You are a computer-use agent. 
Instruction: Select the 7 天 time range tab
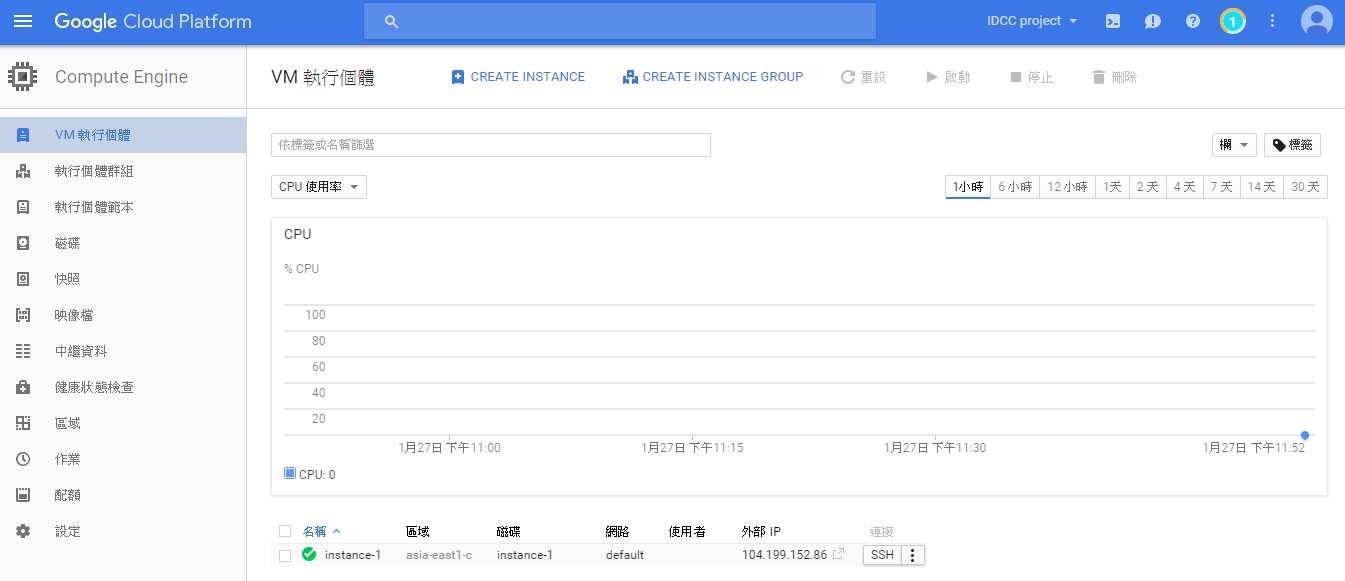click(x=1221, y=187)
